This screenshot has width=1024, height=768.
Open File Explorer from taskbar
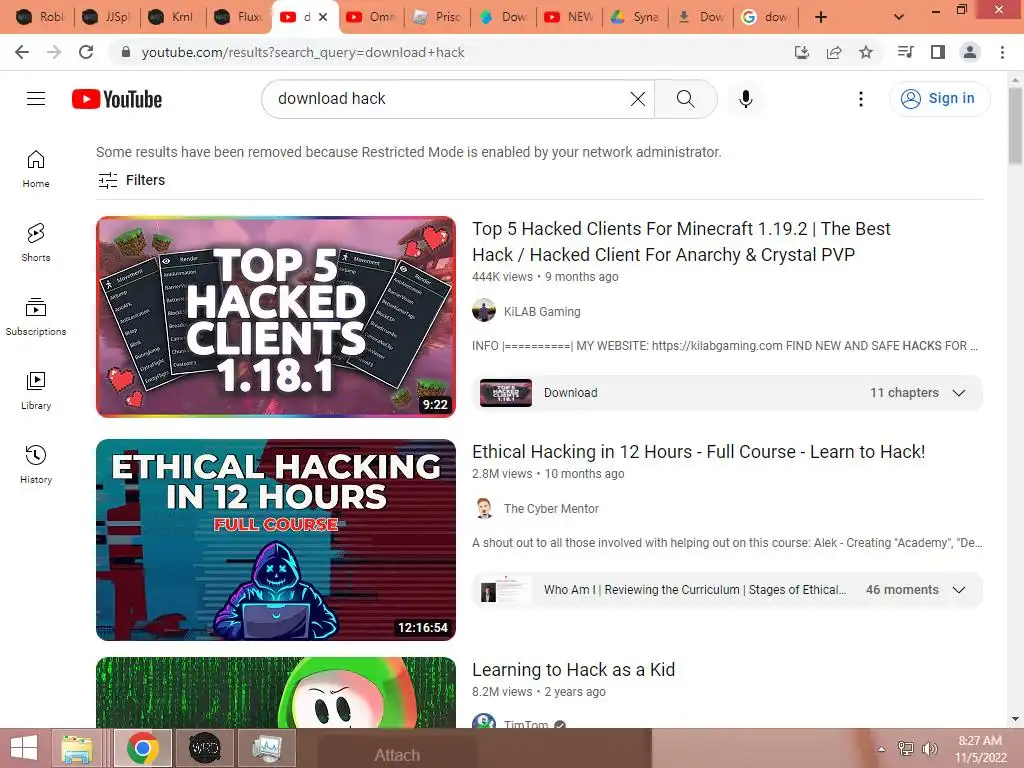tap(76, 748)
